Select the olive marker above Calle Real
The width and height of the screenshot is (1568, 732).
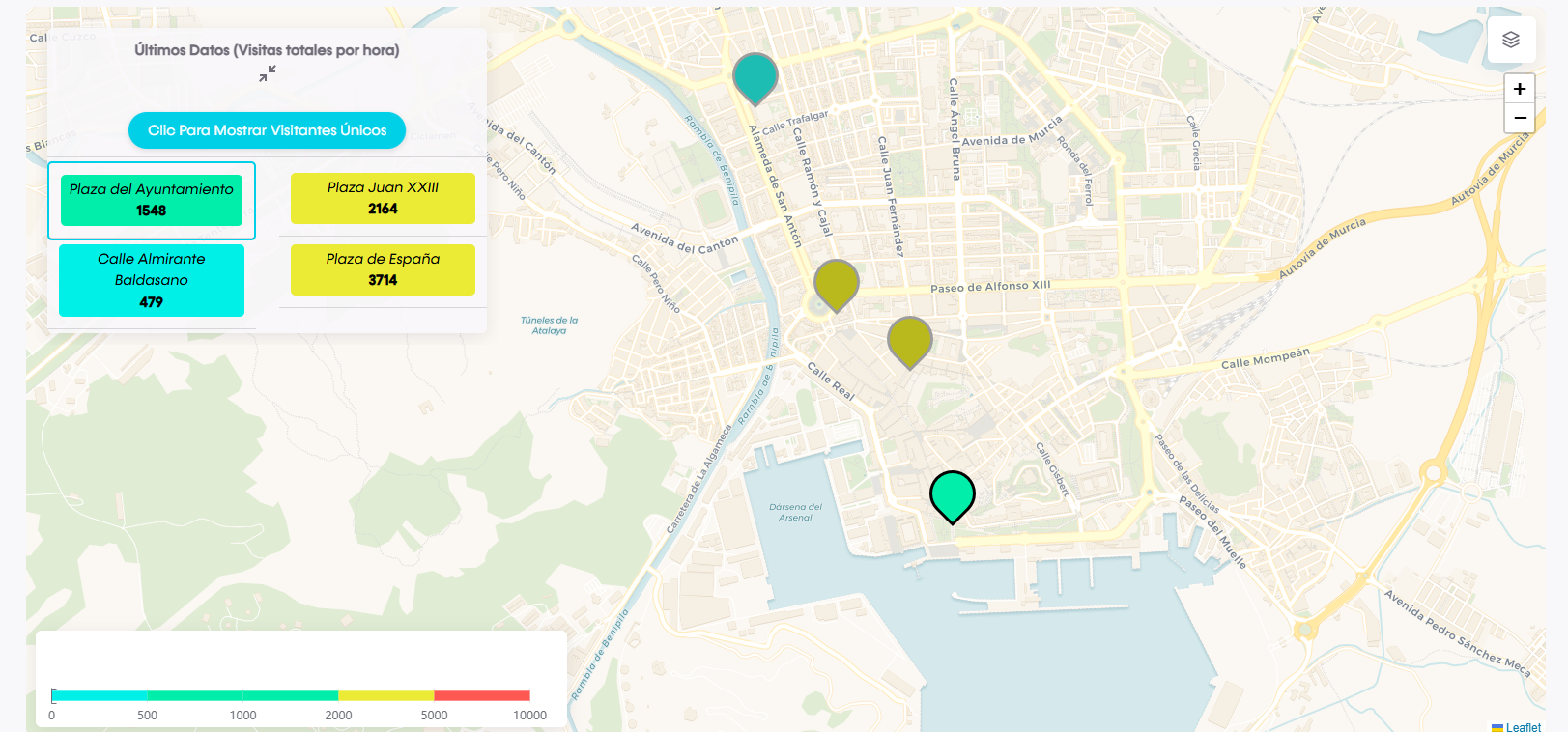pos(909,342)
